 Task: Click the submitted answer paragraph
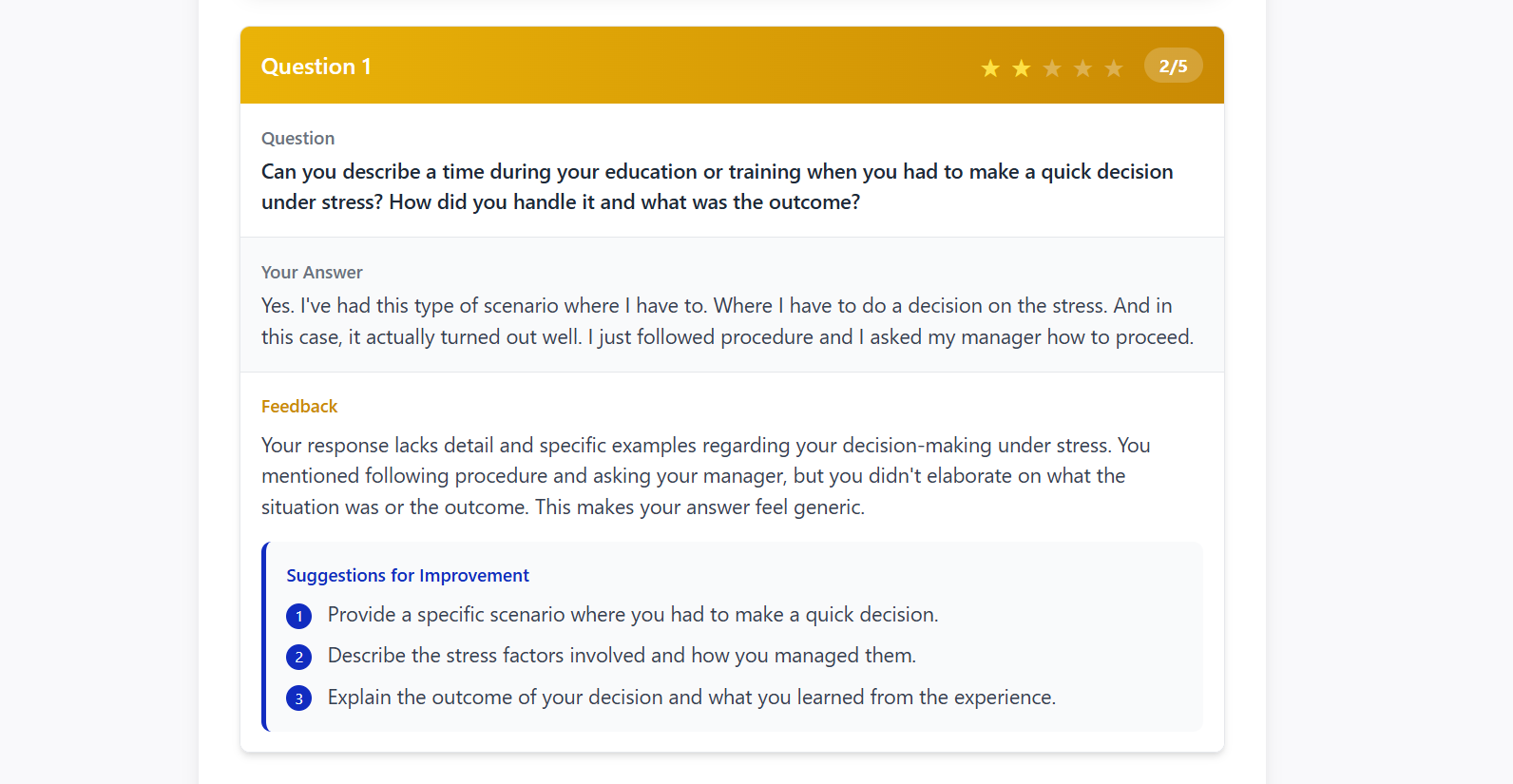click(x=727, y=321)
